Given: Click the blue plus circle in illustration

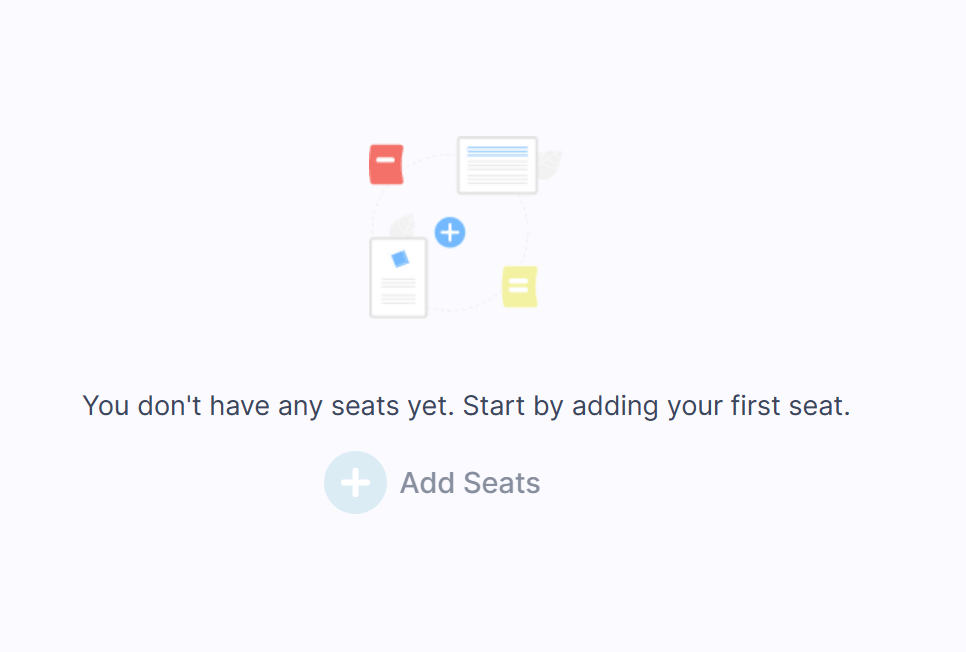Looking at the screenshot, I should [x=450, y=232].
